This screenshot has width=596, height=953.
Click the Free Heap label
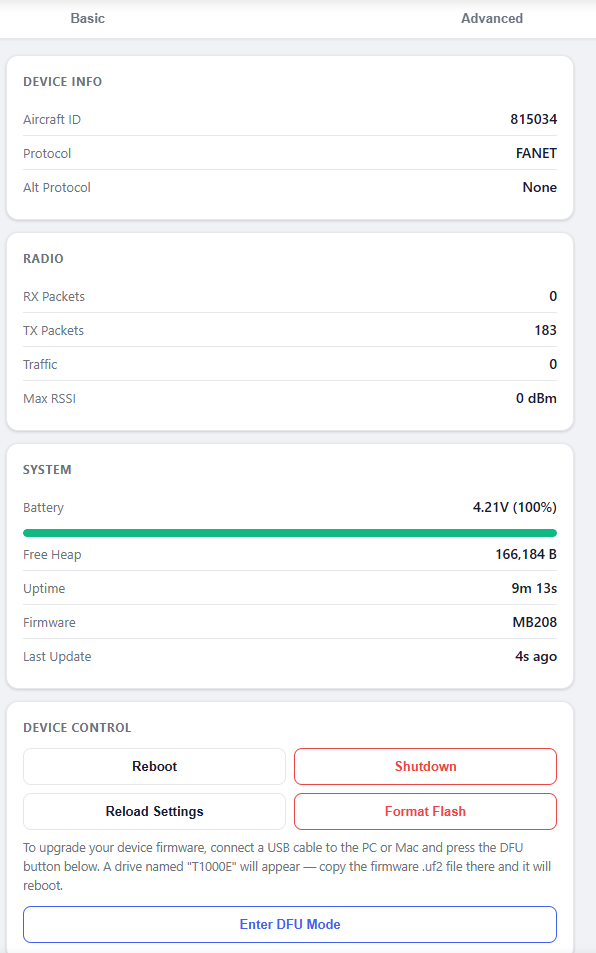point(52,554)
